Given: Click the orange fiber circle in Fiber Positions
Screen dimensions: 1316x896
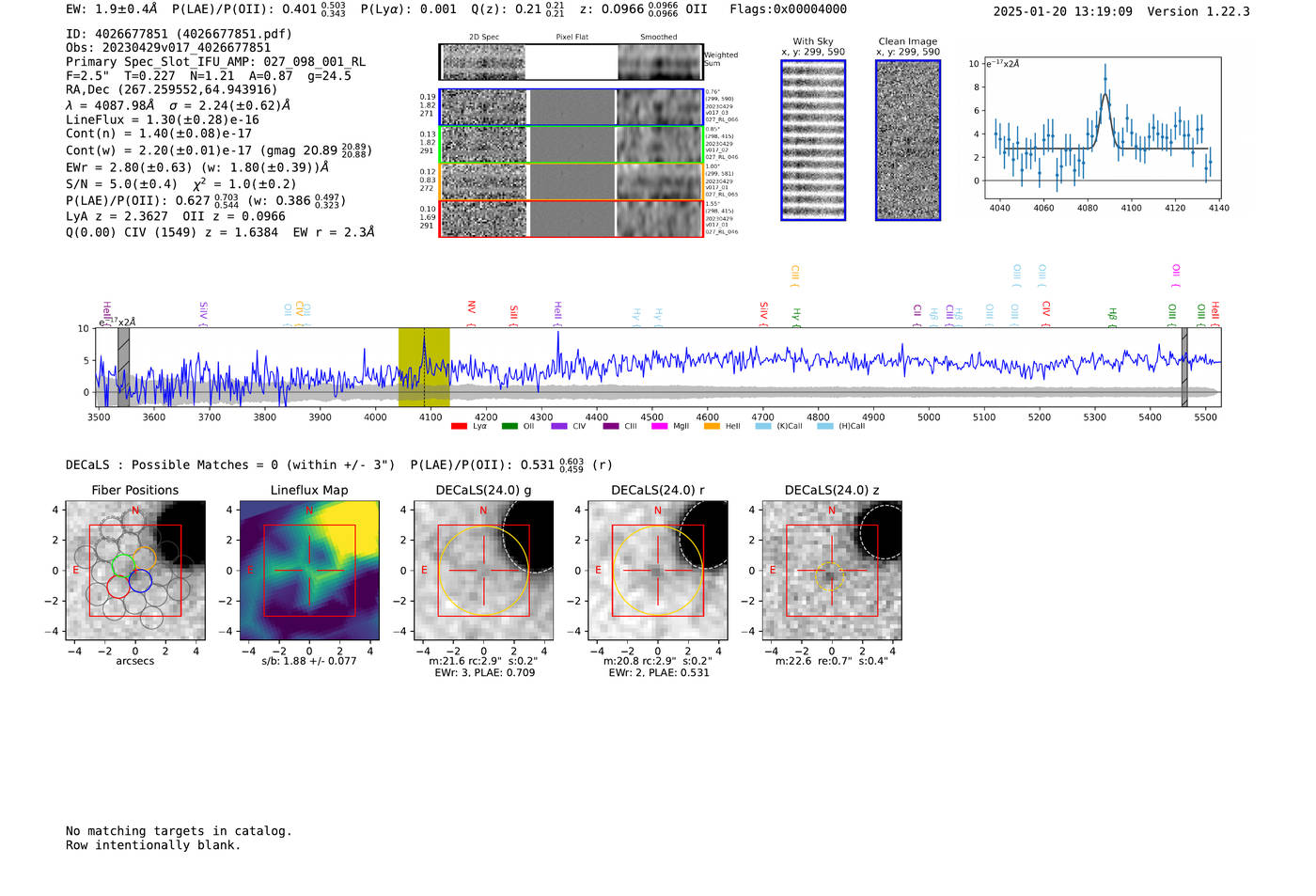Looking at the screenshot, I should click(x=144, y=558).
